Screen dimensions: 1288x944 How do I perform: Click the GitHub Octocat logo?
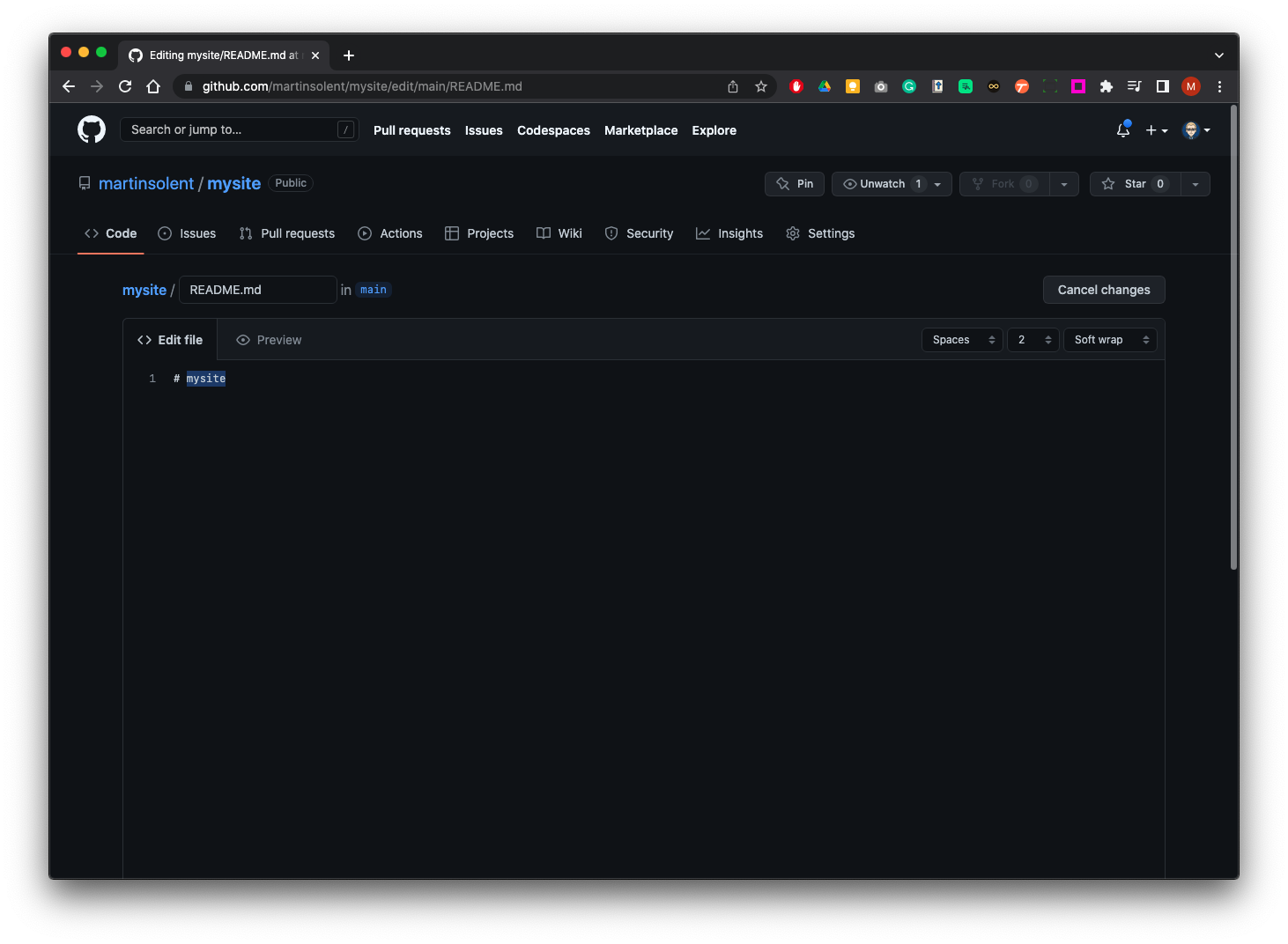tap(92, 129)
